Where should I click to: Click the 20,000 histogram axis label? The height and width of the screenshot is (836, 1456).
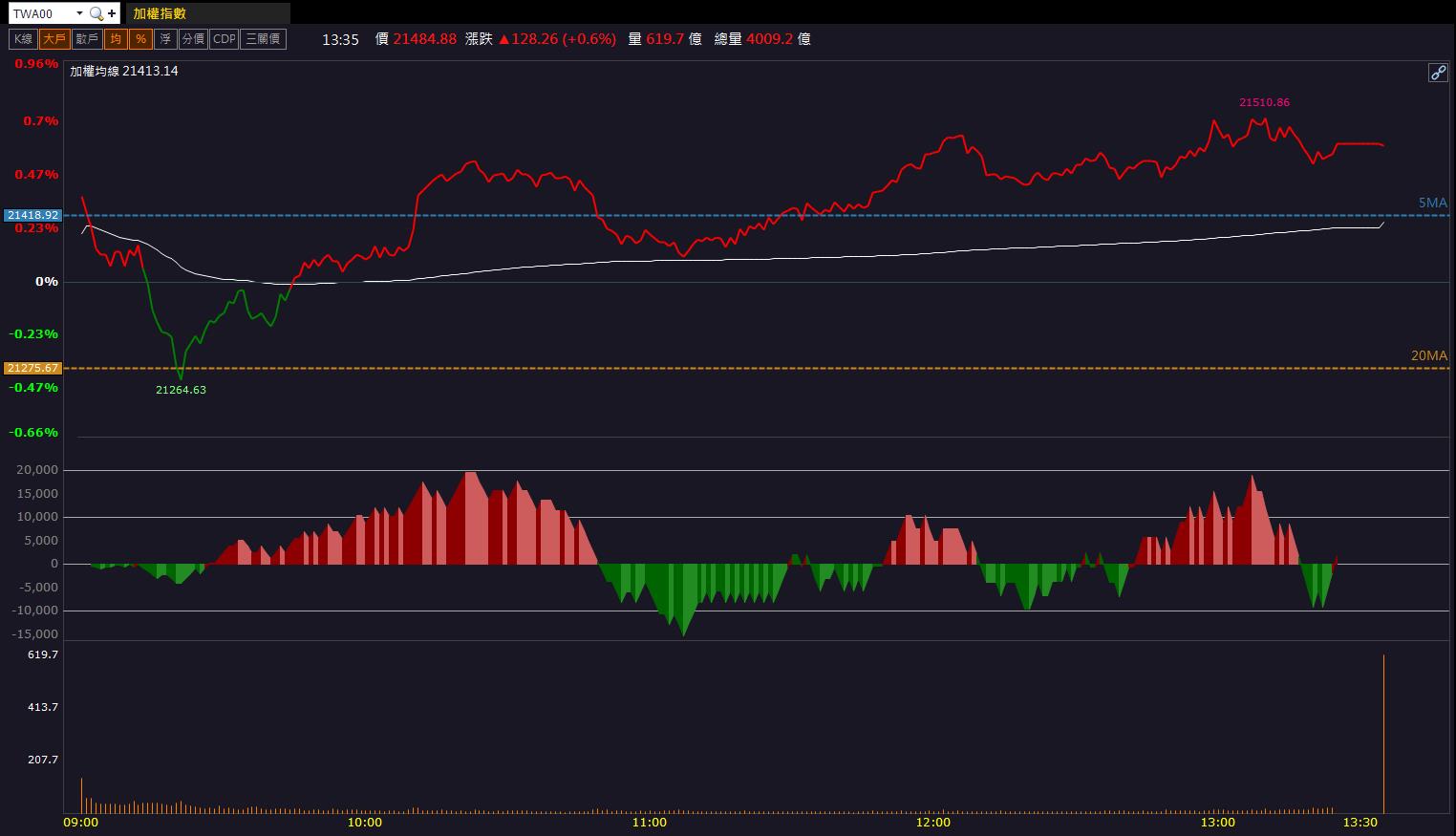pyautogui.click(x=37, y=470)
